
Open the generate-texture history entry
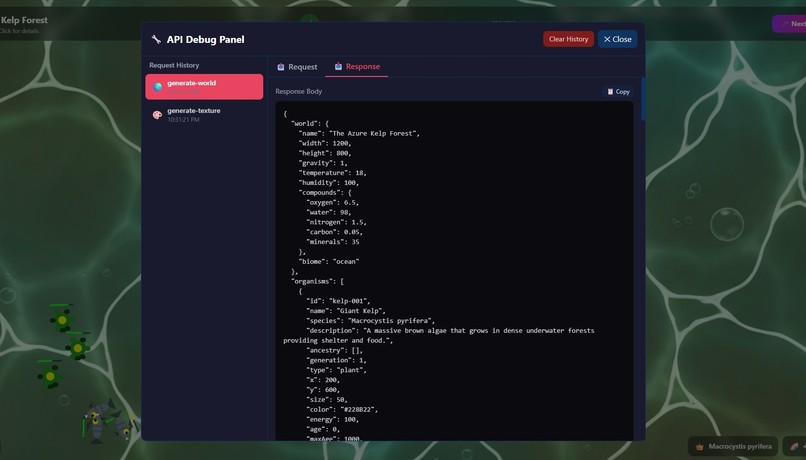204,115
